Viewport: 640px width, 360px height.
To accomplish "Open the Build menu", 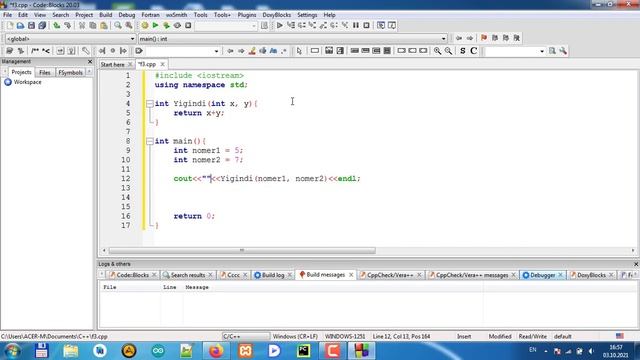I will pyautogui.click(x=106, y=15).
